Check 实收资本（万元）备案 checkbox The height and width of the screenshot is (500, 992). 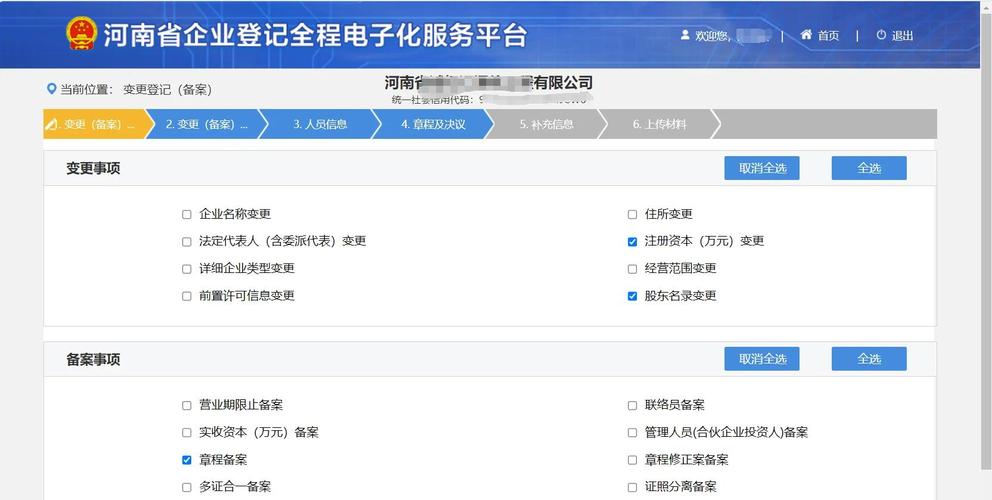(187, 433)
